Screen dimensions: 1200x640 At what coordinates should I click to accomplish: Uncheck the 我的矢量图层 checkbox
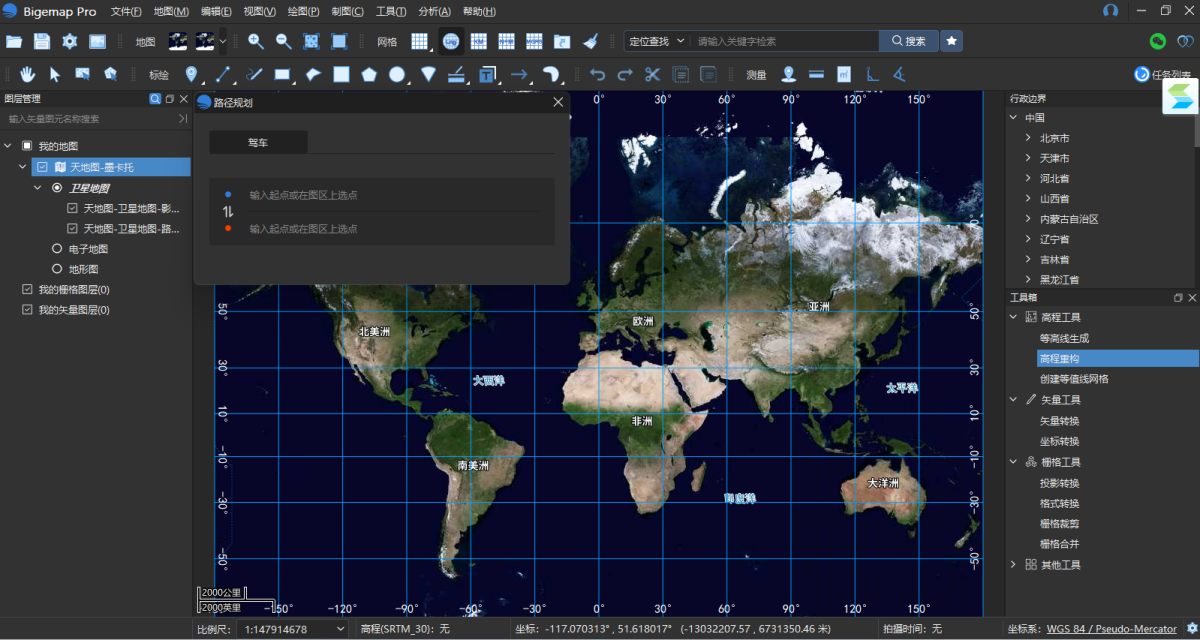(x=27, y=310)
